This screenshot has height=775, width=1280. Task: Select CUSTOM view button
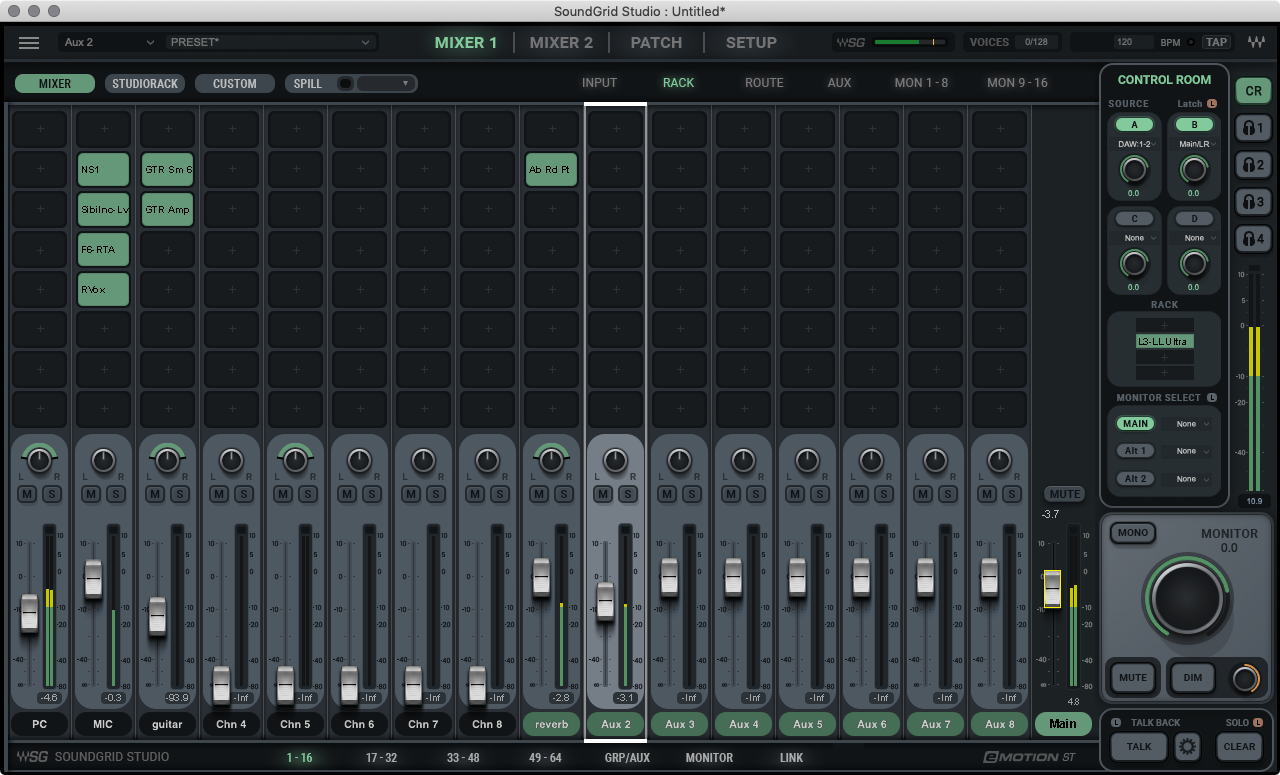[x=234, y=84]
